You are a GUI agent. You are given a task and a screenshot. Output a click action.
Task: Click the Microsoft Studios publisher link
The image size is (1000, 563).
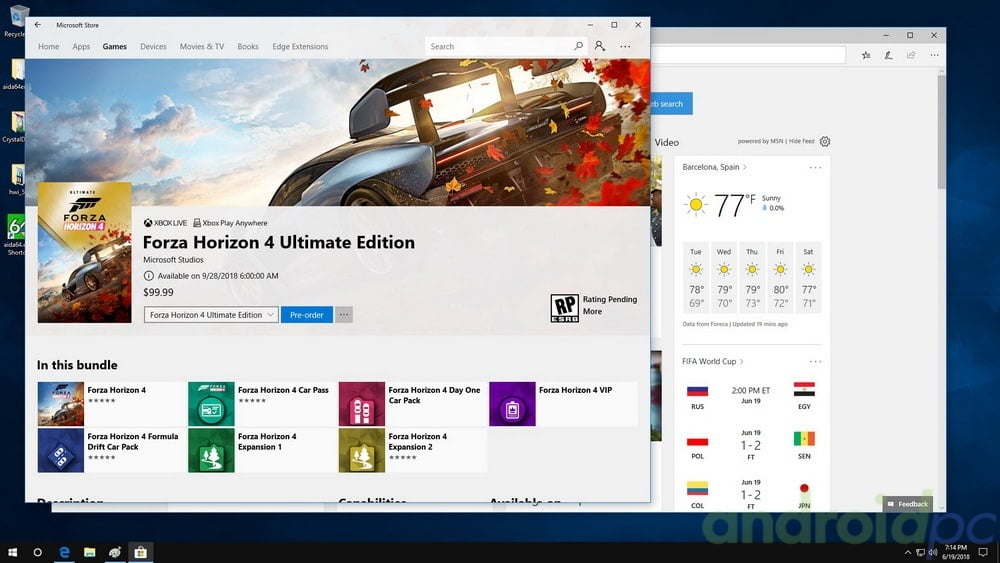click(173, 260)
